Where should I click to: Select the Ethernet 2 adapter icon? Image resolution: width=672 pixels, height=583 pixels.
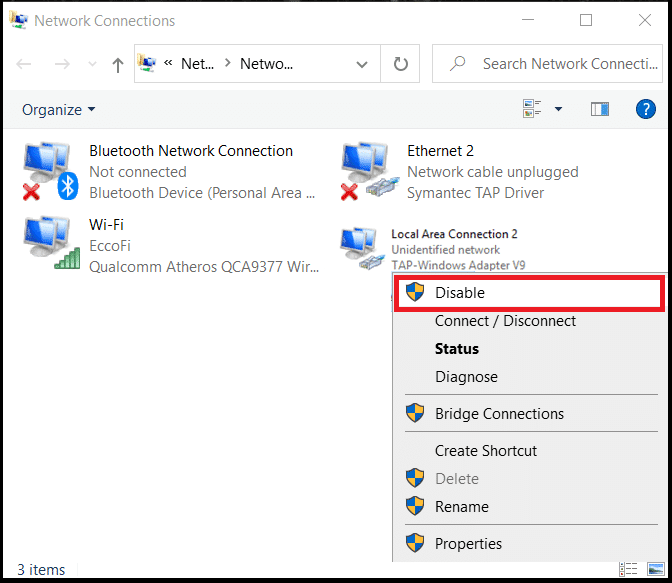click(369, 171)
